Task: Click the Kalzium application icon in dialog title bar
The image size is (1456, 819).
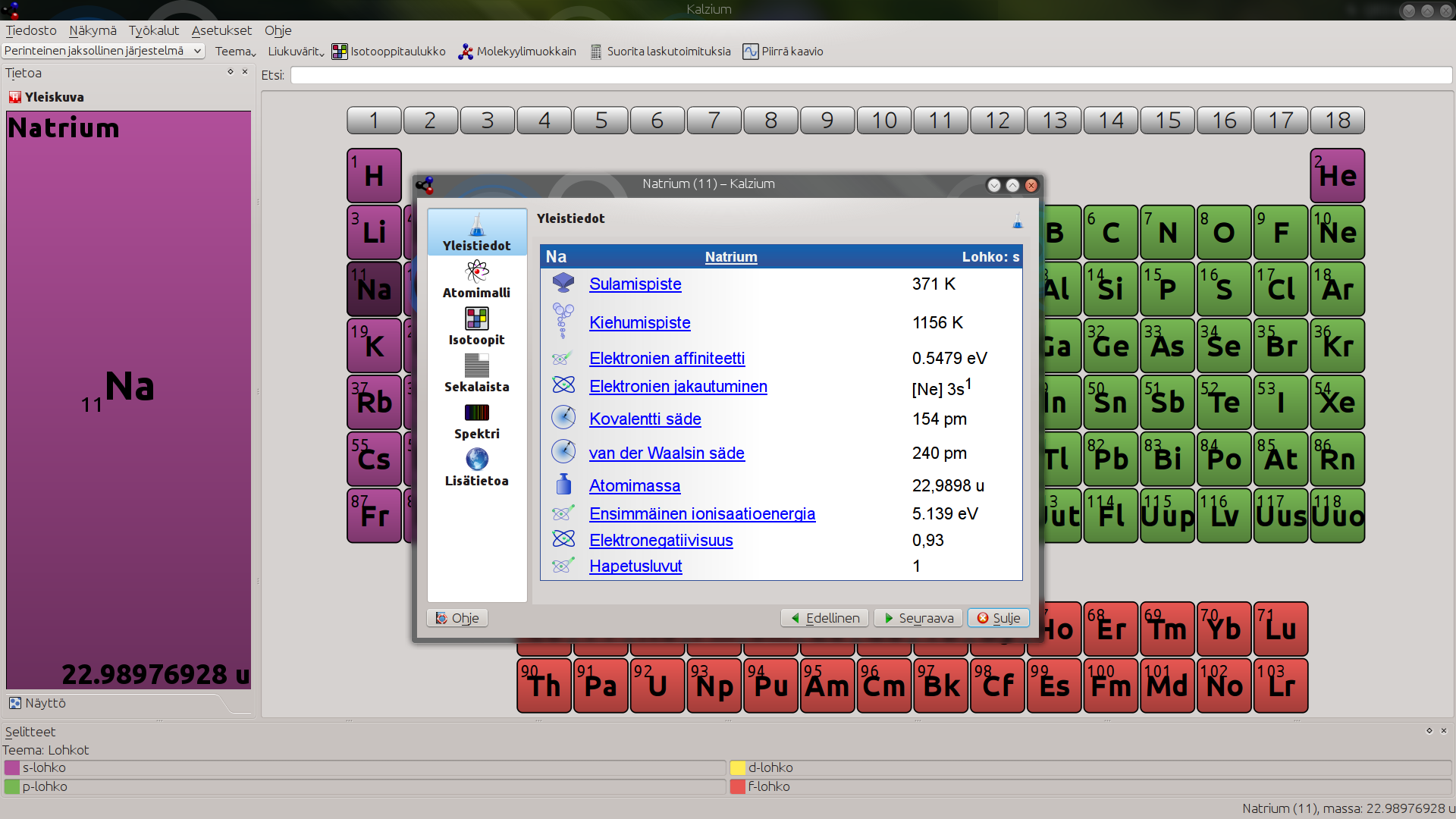Action: [x=425, y=185]
